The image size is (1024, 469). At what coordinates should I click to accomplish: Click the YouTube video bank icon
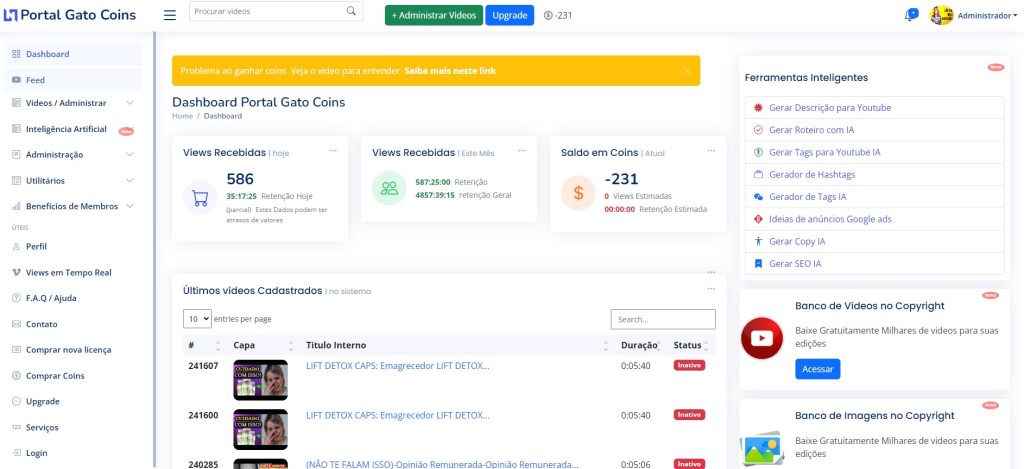[x=762, y=337]
